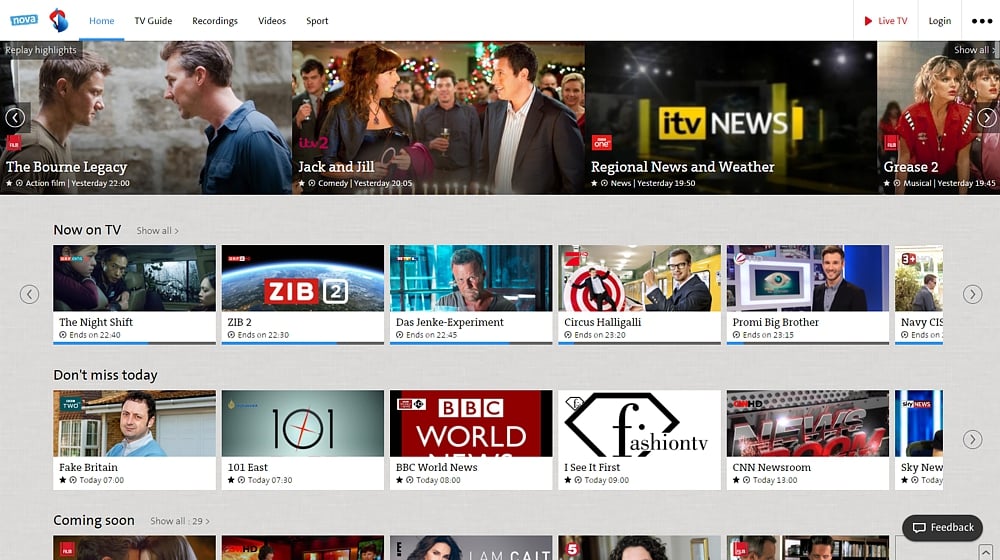Image resolution: width=1000 pixels, height=560 pixels.
Task: Open the Home tab
Action: coord(101,21)
